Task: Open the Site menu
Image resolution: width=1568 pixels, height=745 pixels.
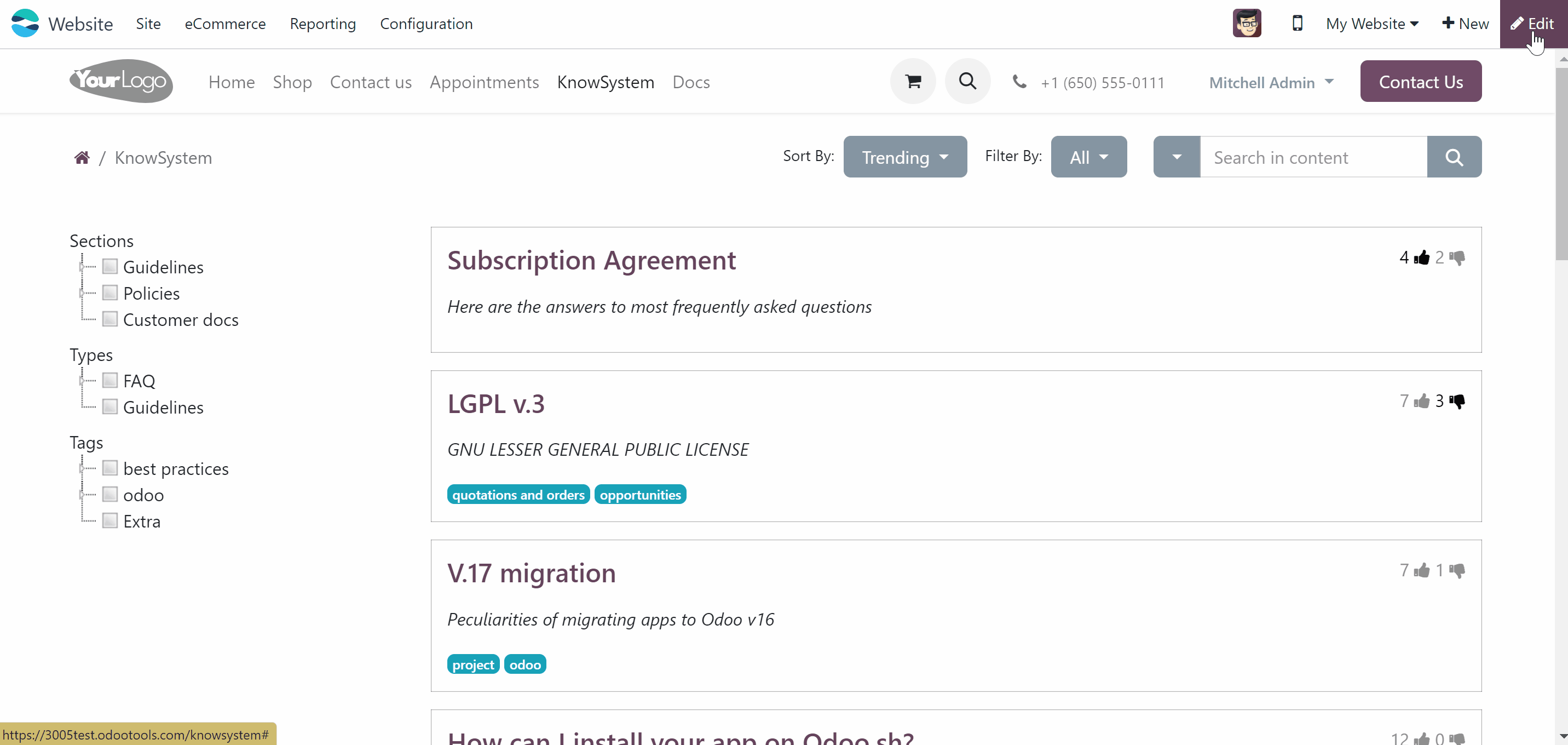Action: pyautogui.click(x=148, y=24)
